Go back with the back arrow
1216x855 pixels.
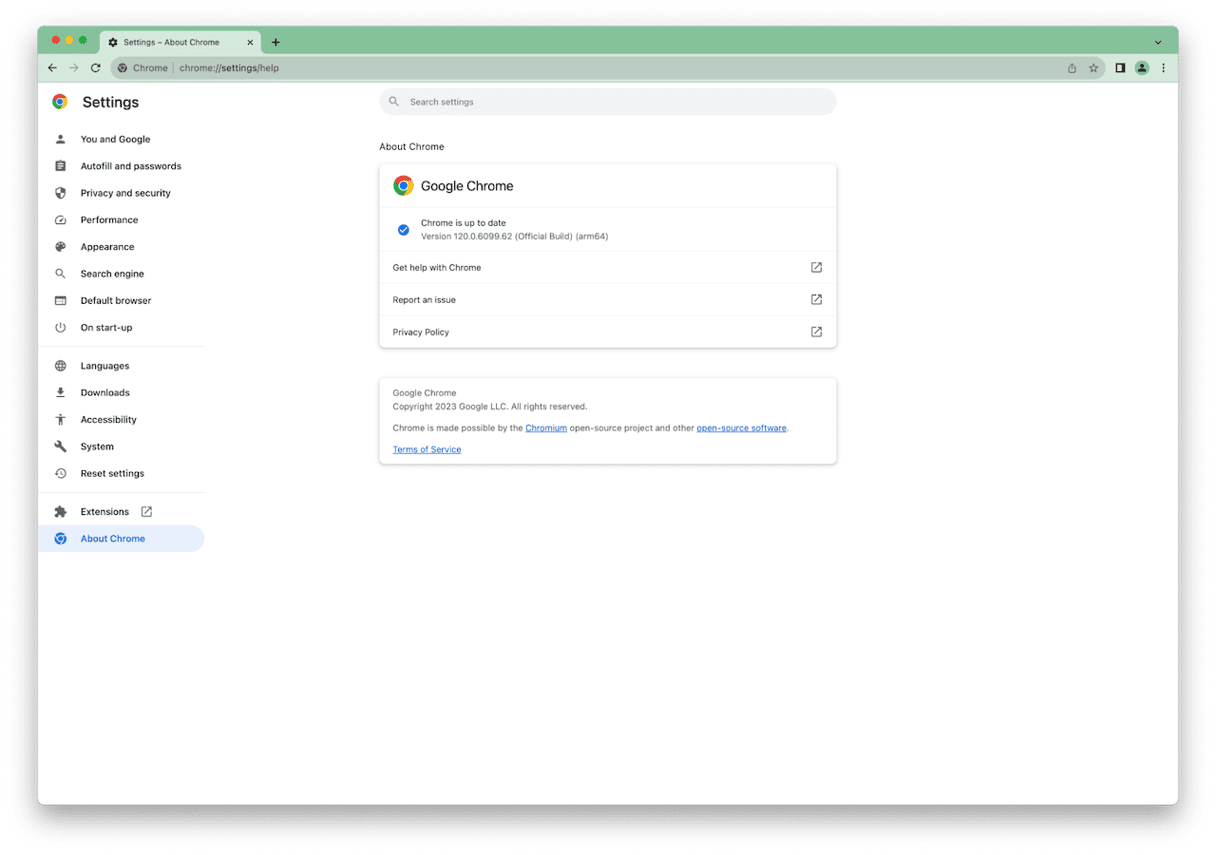click(x=52, y=68)
